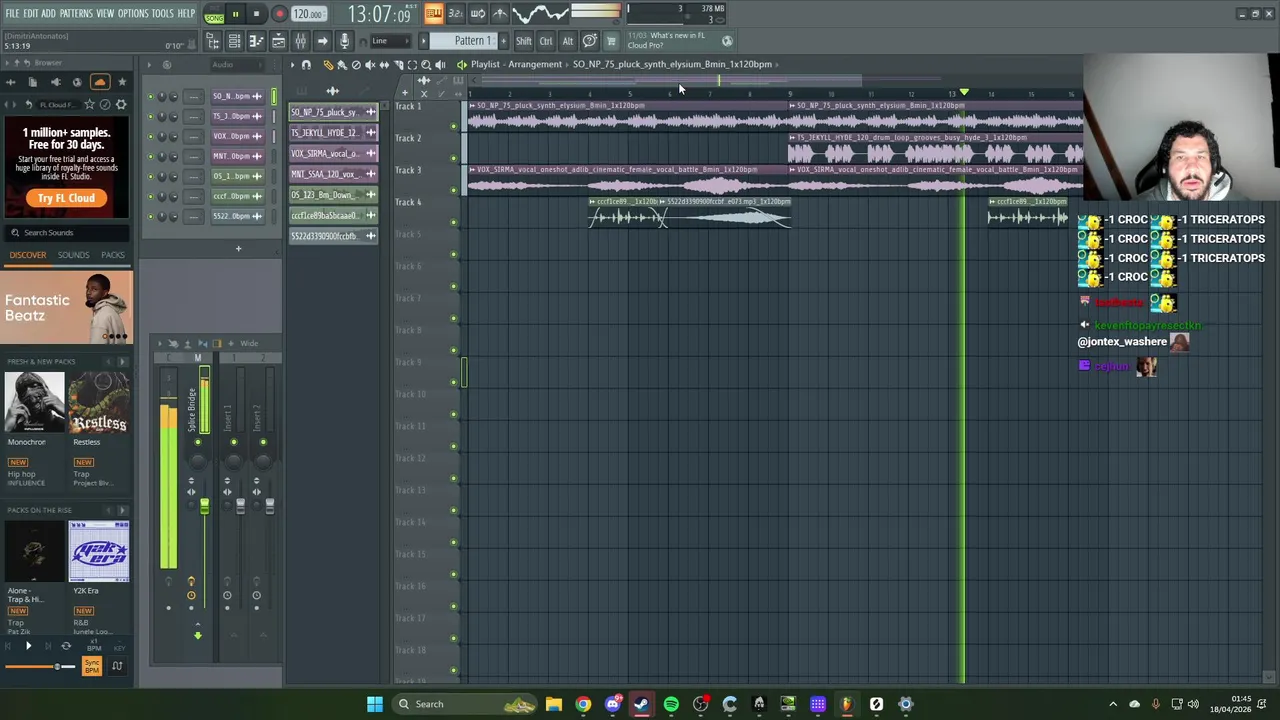Click the Try FL Cloud button
Image resolution: width=1280 pixels, height=720 pixels.
pos(66,198)
